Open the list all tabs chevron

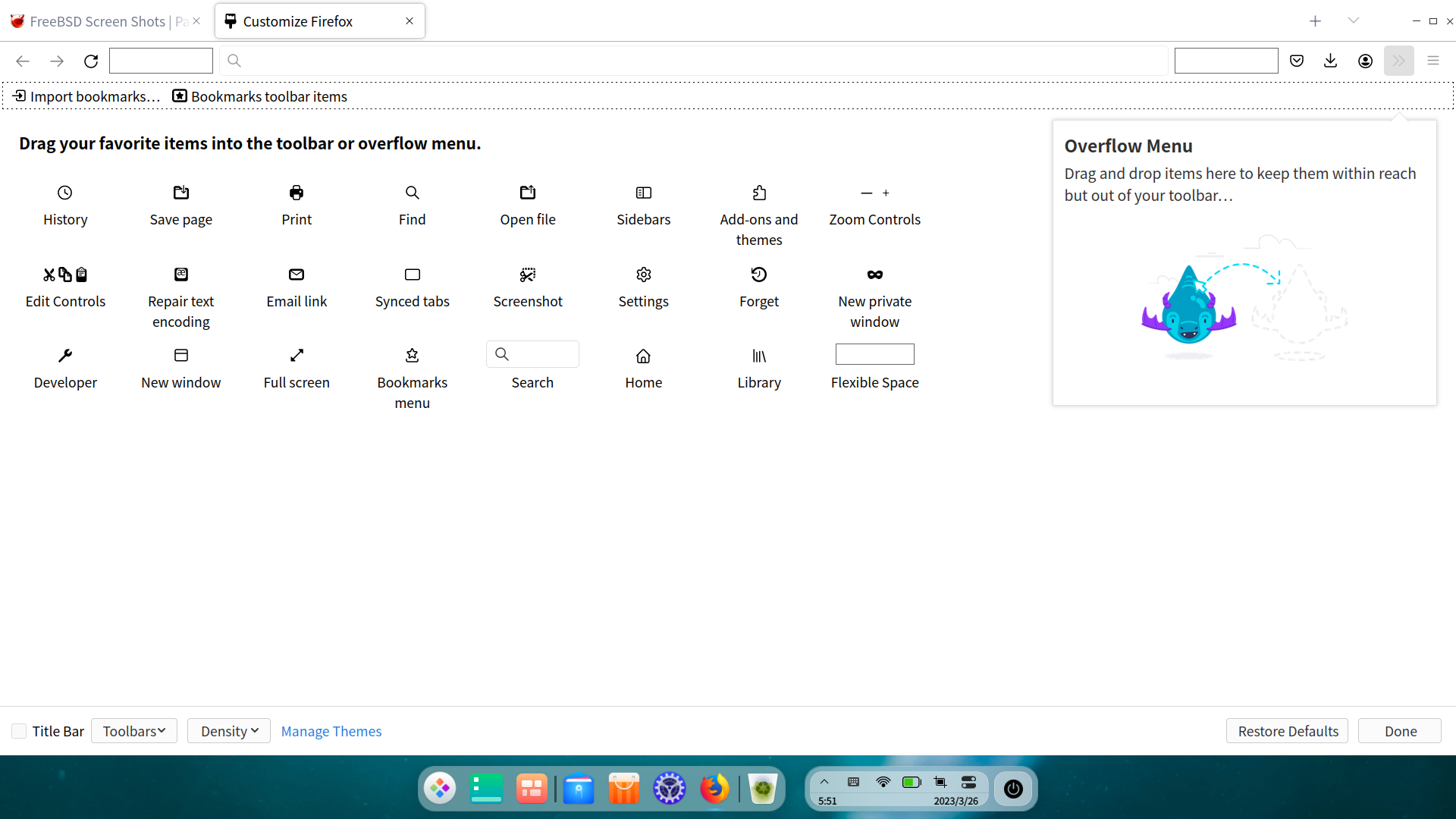click(1354, 20)
